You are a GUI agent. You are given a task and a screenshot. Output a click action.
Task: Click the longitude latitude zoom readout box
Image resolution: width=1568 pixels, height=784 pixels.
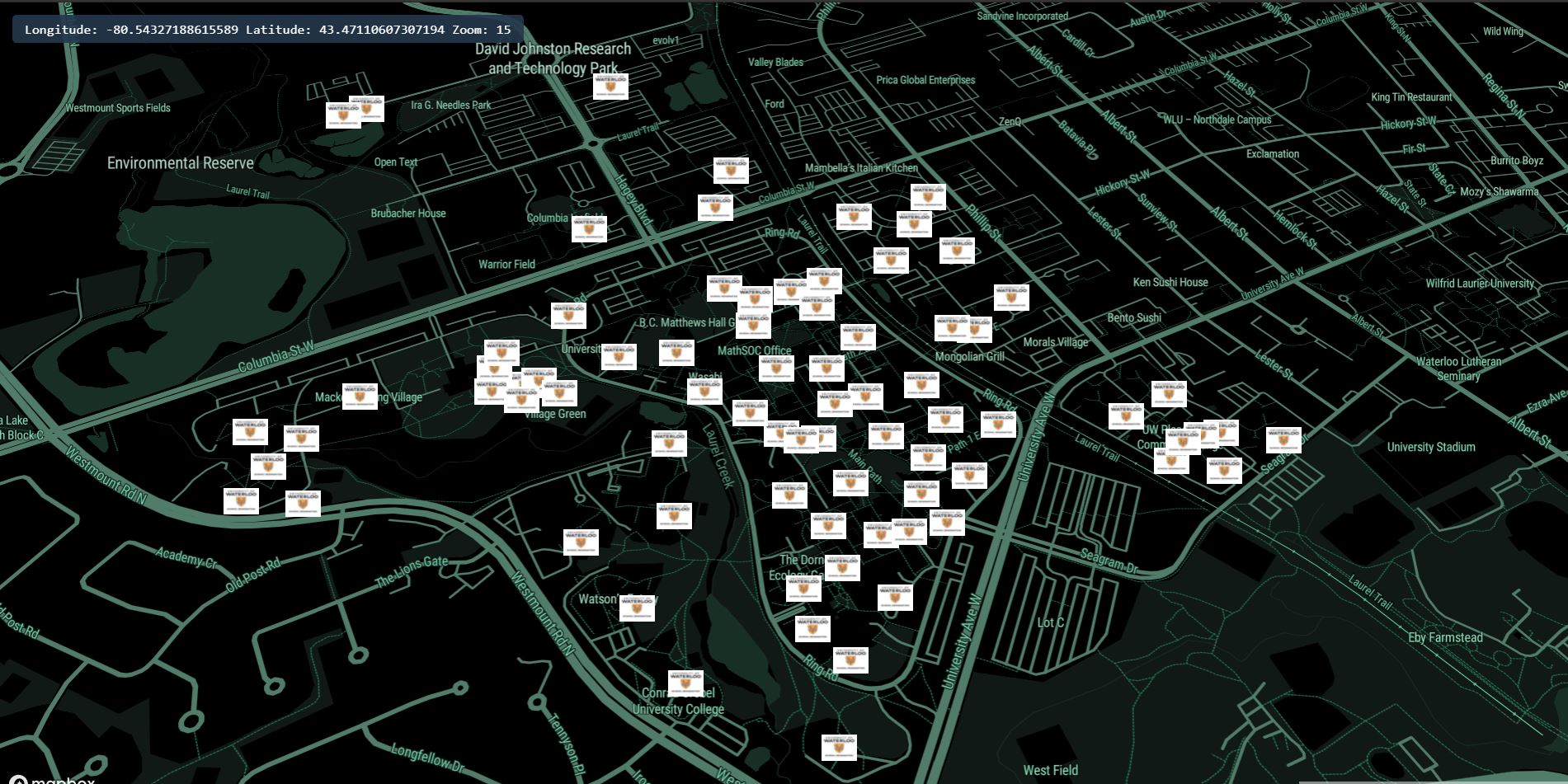(x=268, y=30)
